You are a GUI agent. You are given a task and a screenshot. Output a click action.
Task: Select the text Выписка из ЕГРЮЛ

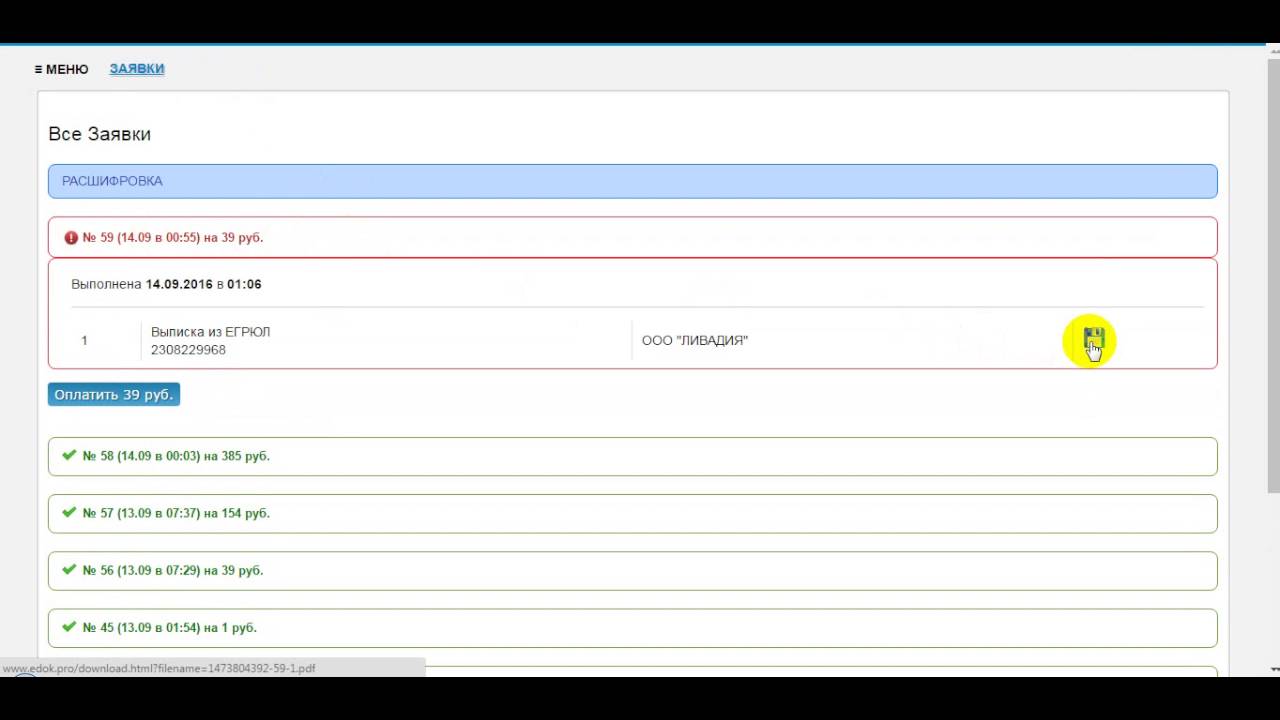coord(210,332)
